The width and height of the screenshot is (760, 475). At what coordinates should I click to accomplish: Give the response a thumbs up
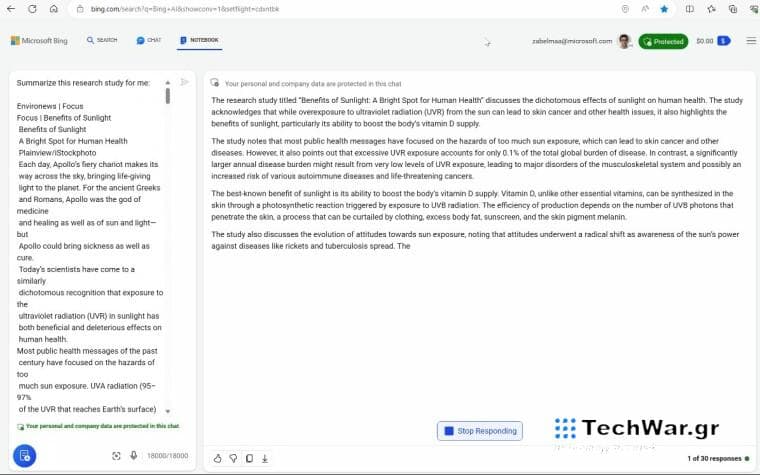tap(218, 458)
